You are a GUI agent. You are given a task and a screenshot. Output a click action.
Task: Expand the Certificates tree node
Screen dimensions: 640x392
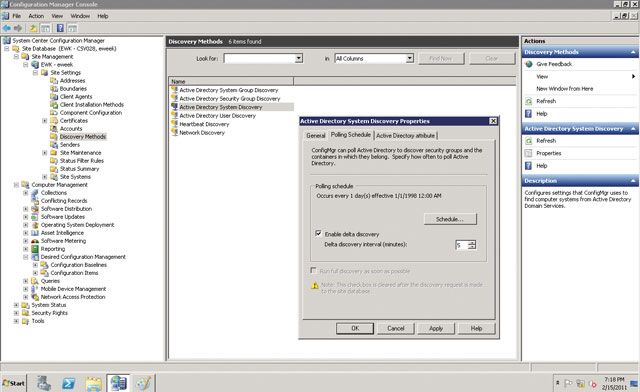click(x=44, y=121)
